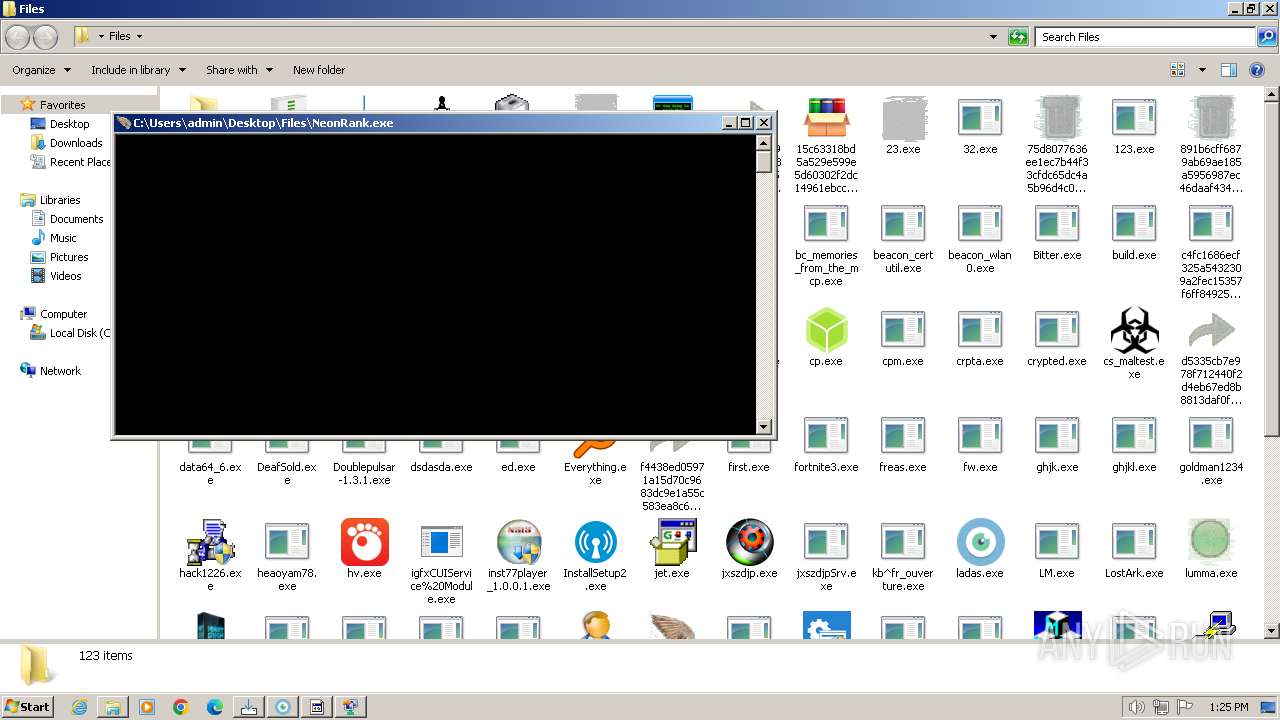The image size is (1280, 720).
Task: Refresh the Files folder view
Action: pyautogui.click(x=1018, y=37)
